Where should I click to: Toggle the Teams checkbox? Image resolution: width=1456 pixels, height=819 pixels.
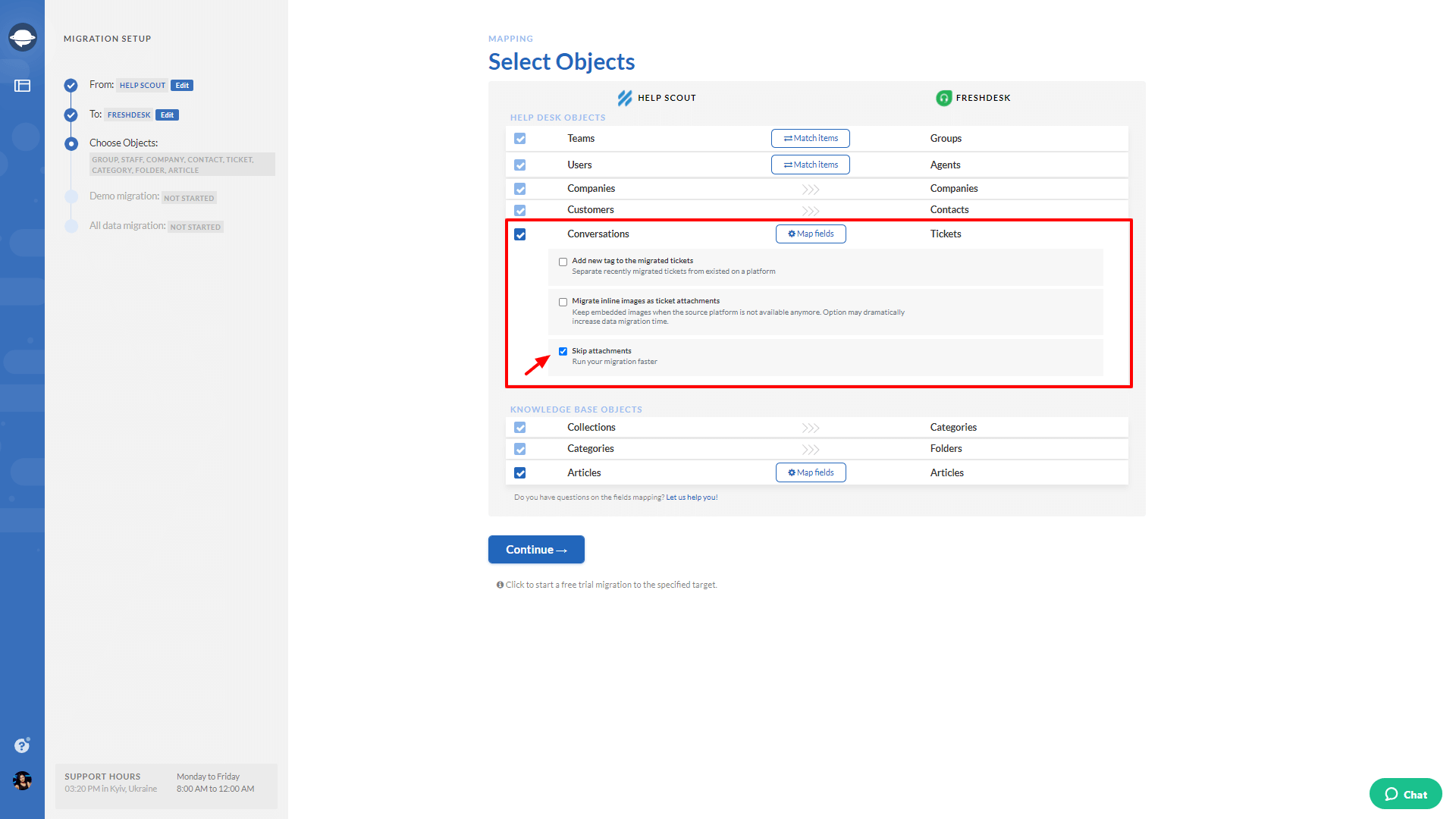click(520, 139)
